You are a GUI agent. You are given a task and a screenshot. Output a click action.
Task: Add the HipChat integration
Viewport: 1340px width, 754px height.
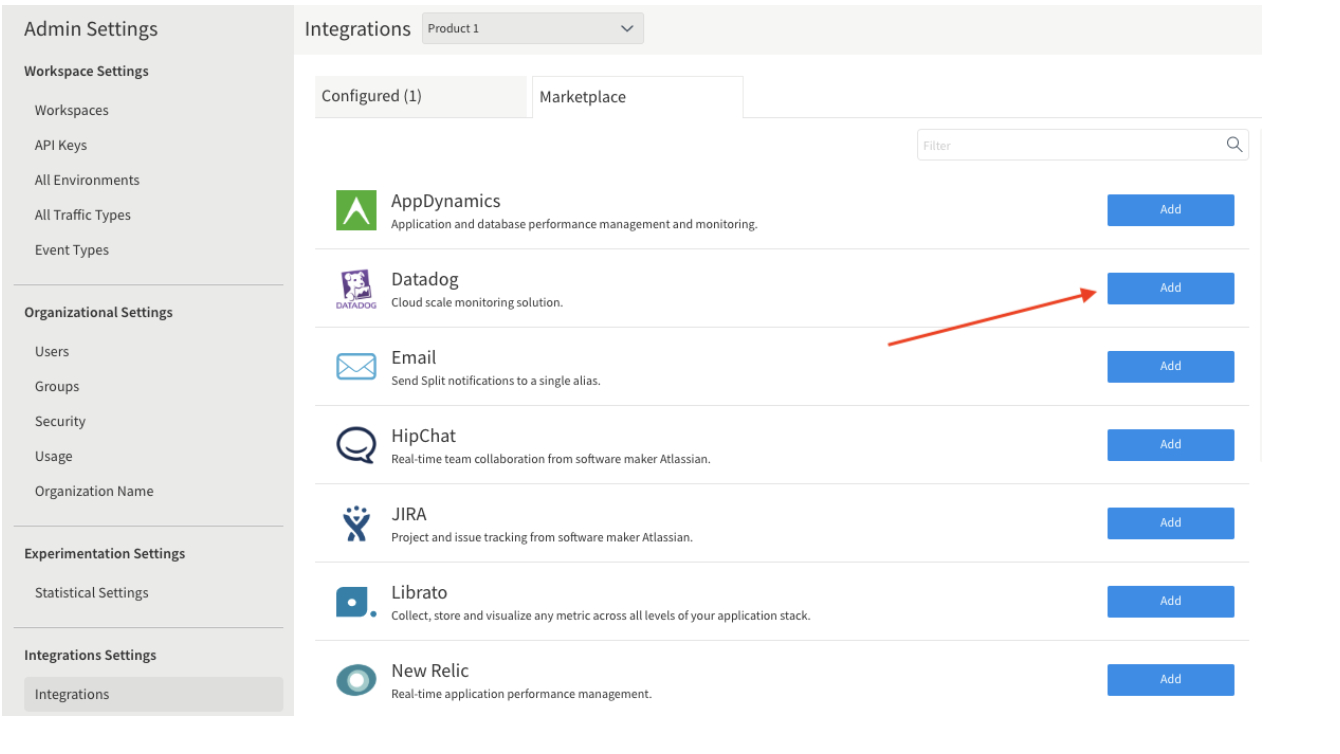[x=1170, y=444]
